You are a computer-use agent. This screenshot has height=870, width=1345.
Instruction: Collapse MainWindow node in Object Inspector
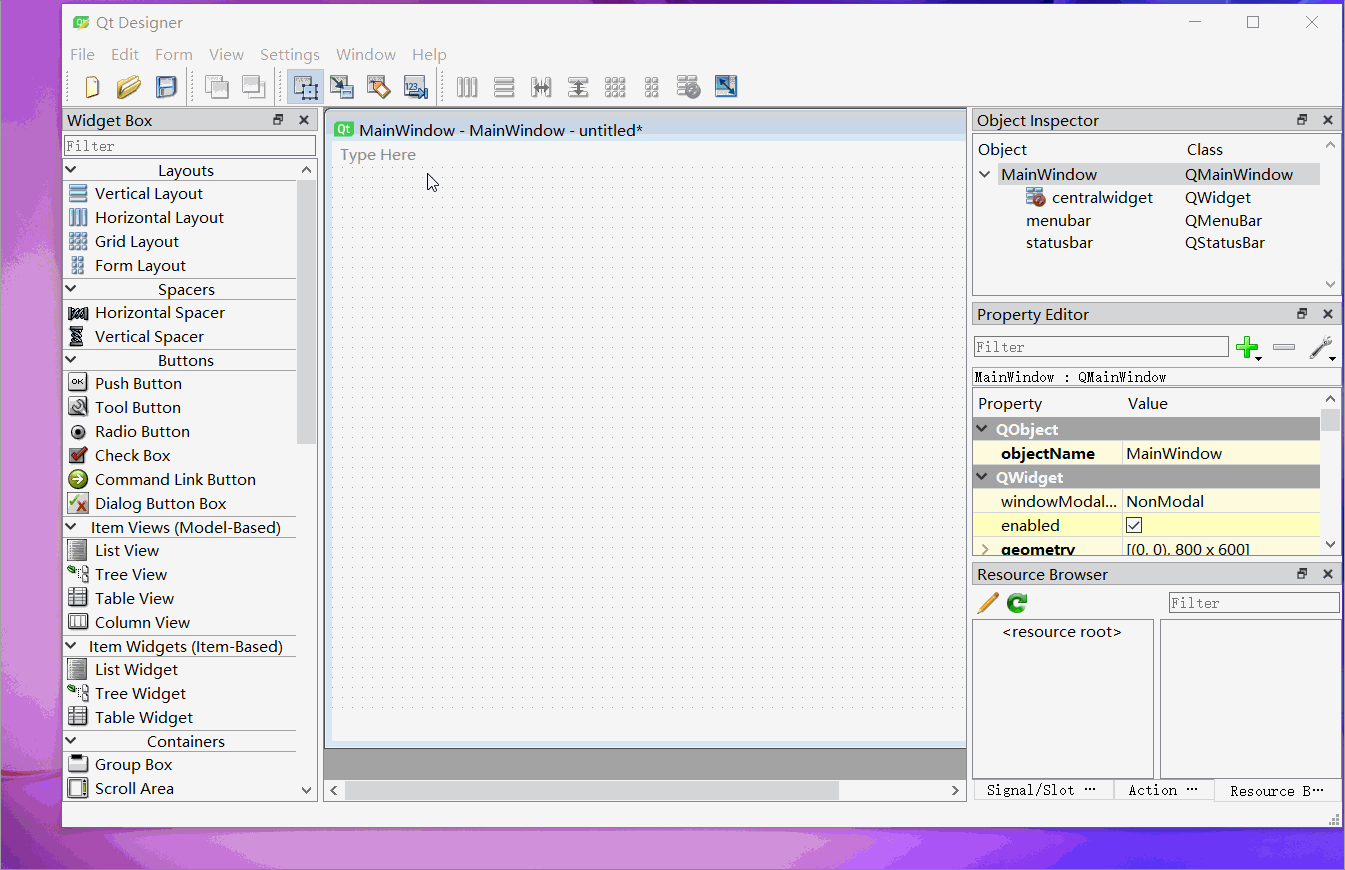[985, 174]
